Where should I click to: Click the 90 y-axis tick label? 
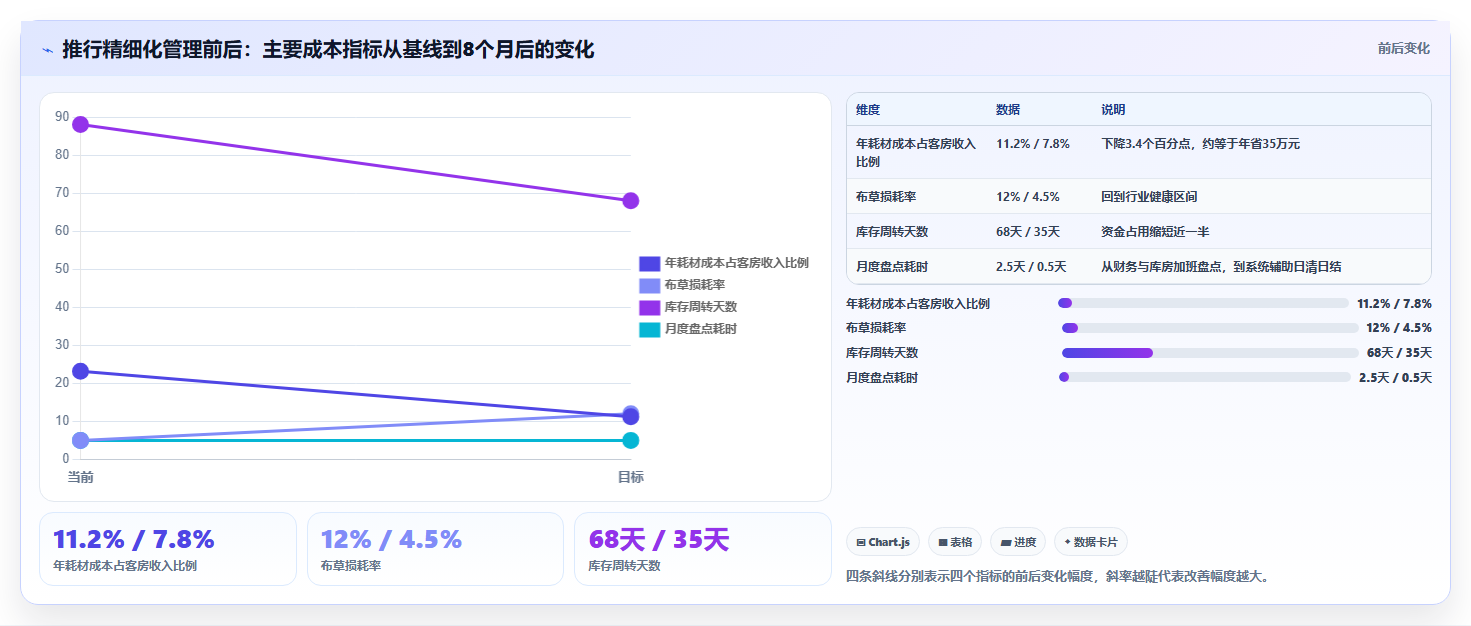(x=62, y=117)
